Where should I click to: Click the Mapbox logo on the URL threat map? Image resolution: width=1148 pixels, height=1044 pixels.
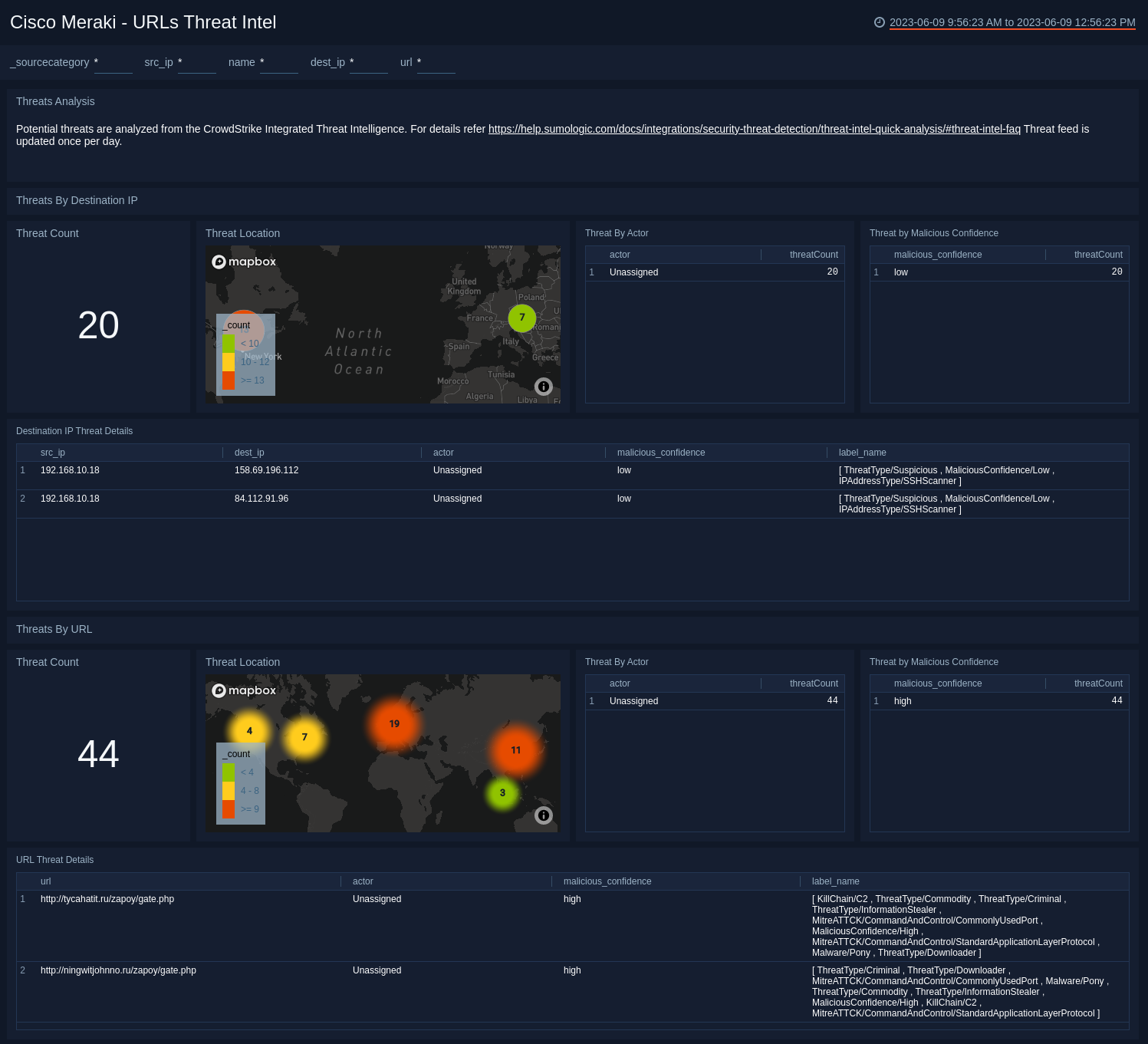coord(243,690)
